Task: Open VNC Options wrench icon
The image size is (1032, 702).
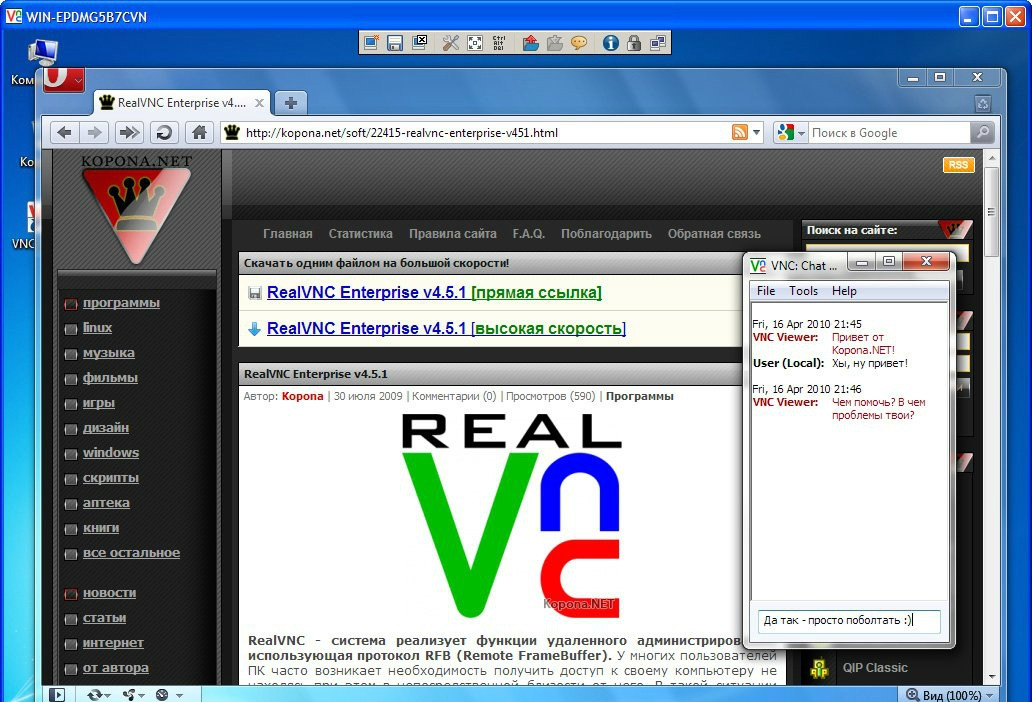Action: click(x=451, y=43)
